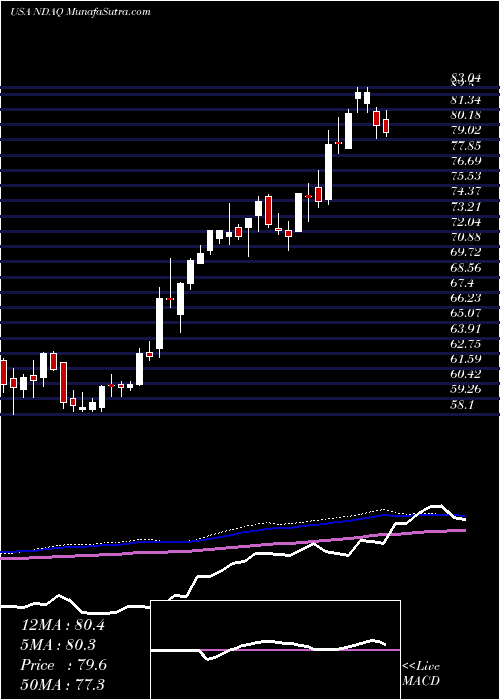This screenshot has height=700, width=500.
Task: Click the 68.56 price axis label
Action: tap(465, 267)
